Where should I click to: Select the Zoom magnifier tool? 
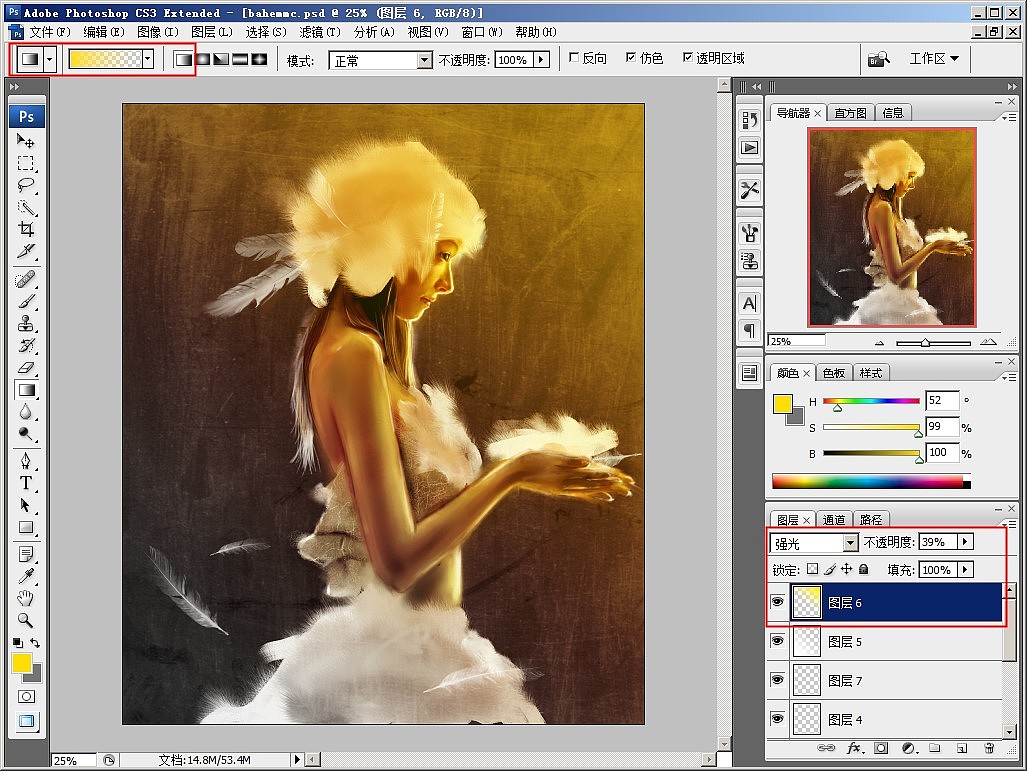tap(27, 620)
